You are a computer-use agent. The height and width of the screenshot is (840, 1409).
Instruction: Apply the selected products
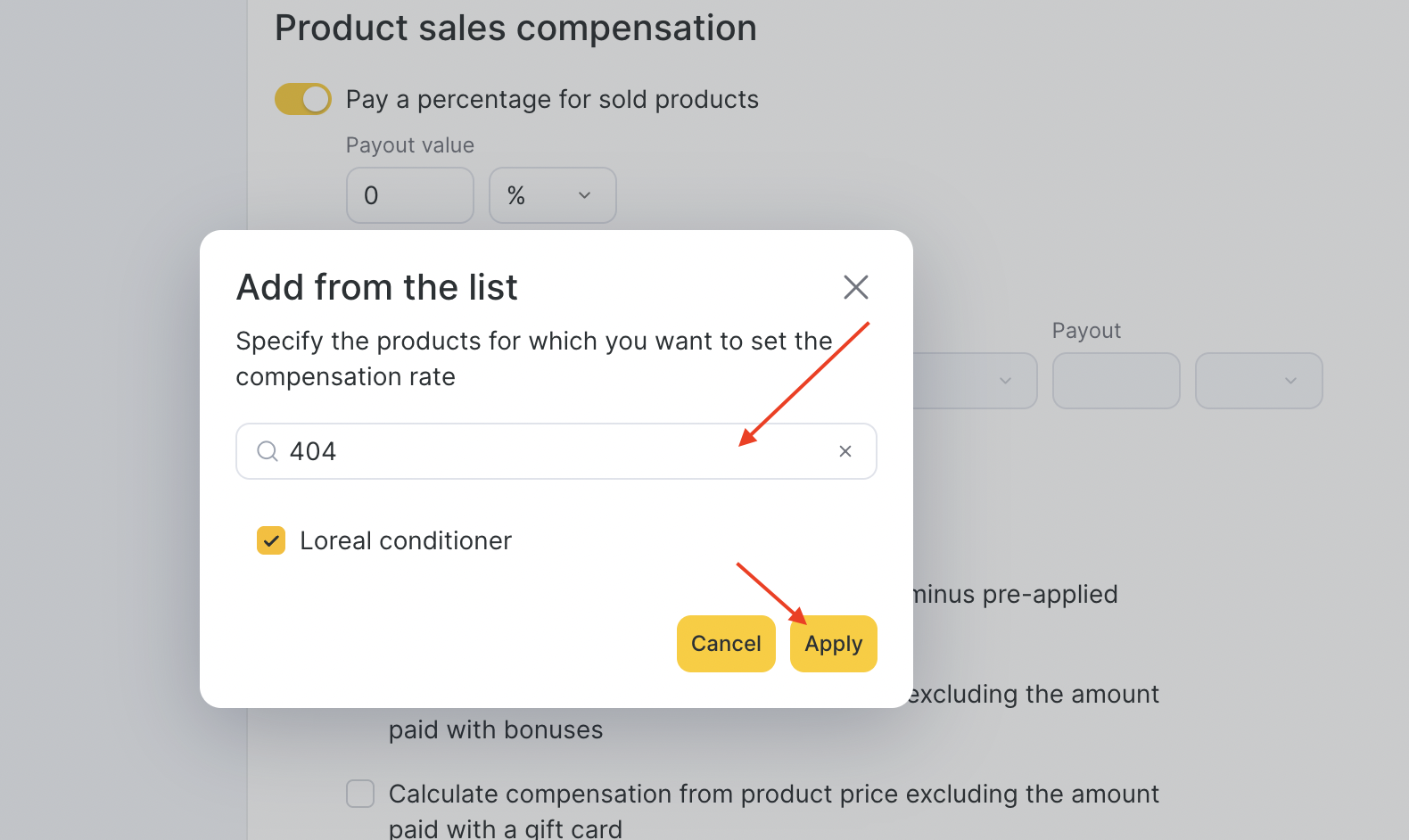point(834,644)
